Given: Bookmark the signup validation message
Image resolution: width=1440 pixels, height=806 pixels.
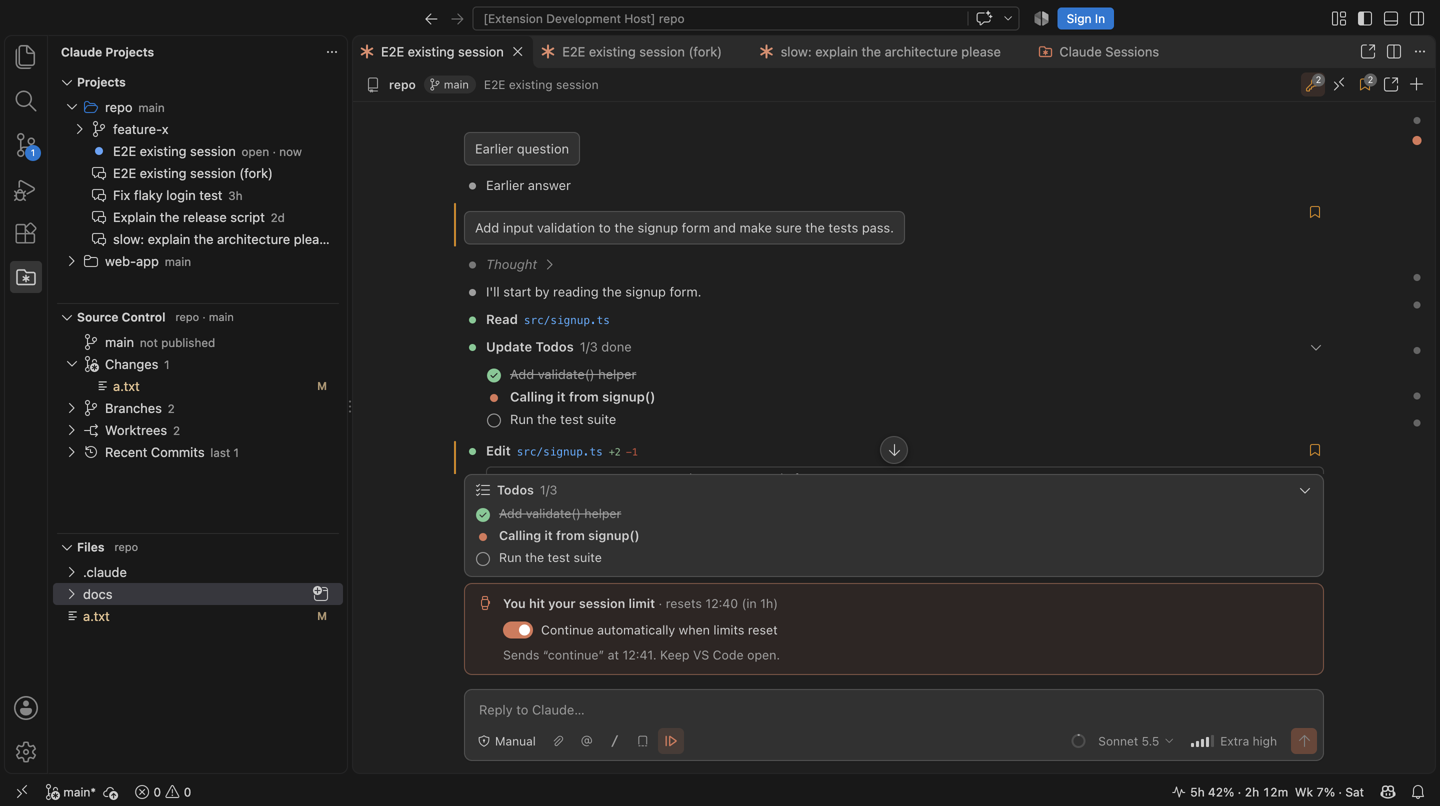Looking at the screenshot, I should click(1315, 212).
